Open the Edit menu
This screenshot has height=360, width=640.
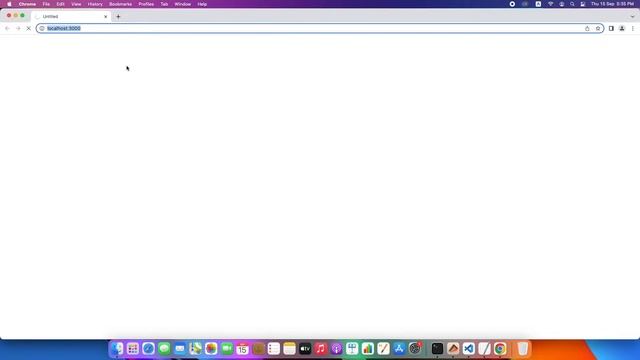pos(60,4)
